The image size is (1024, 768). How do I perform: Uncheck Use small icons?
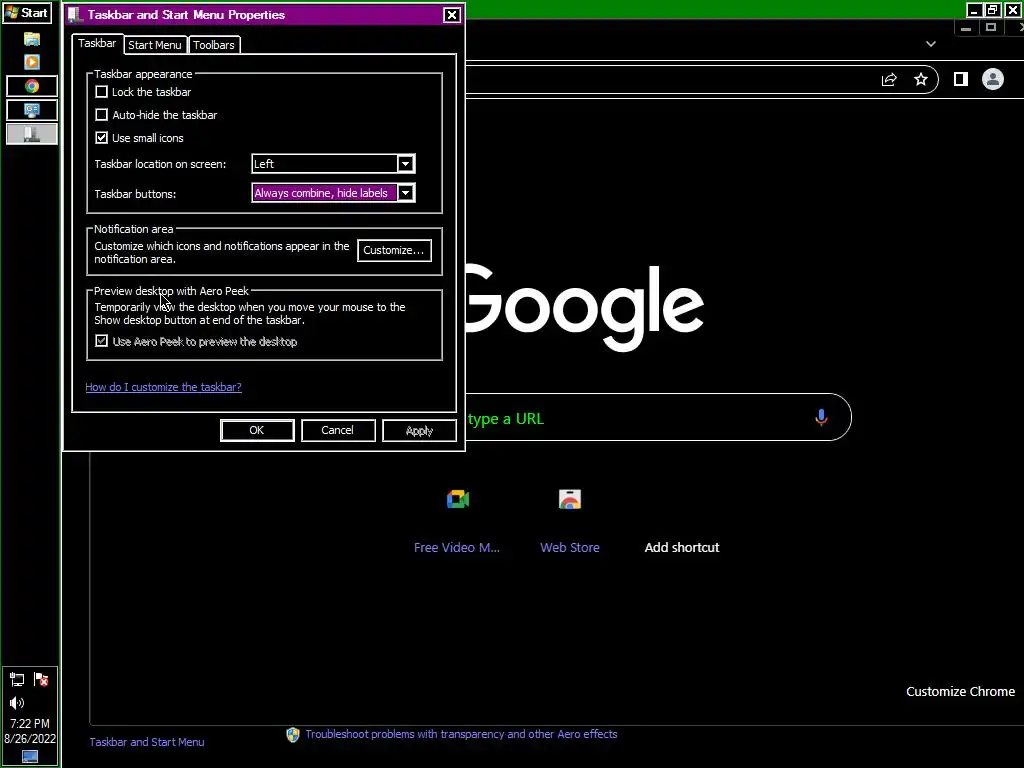(101, 138)
